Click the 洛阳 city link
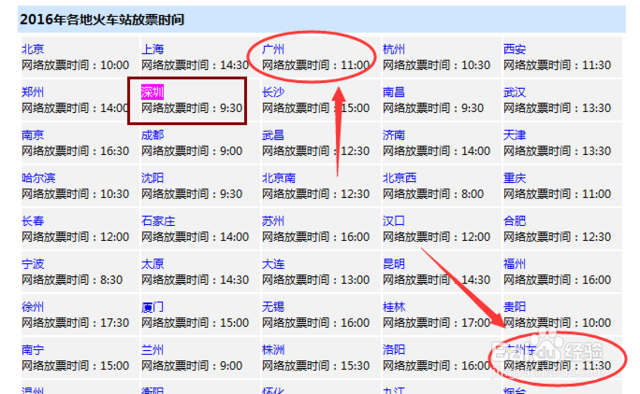Screen dimensions: 640x394 click(394, 350)
